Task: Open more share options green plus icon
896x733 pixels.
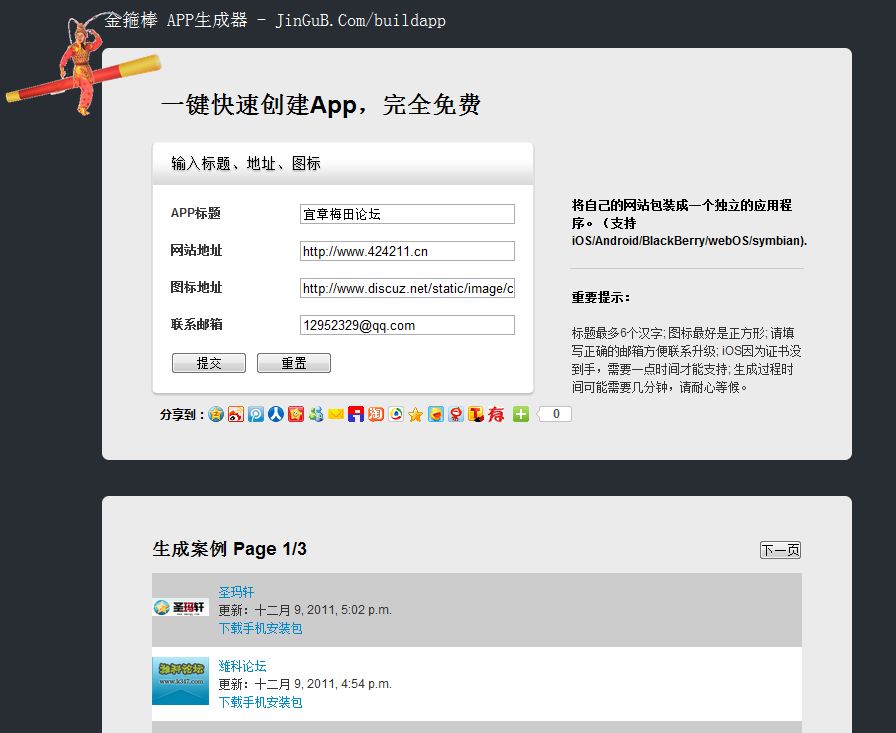Action: point(521,414)
